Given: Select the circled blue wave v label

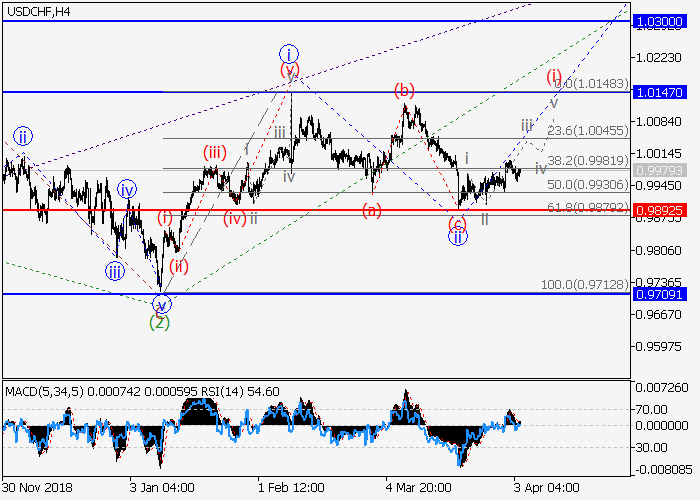Looking at the screenshot, I should coord(162,304).
